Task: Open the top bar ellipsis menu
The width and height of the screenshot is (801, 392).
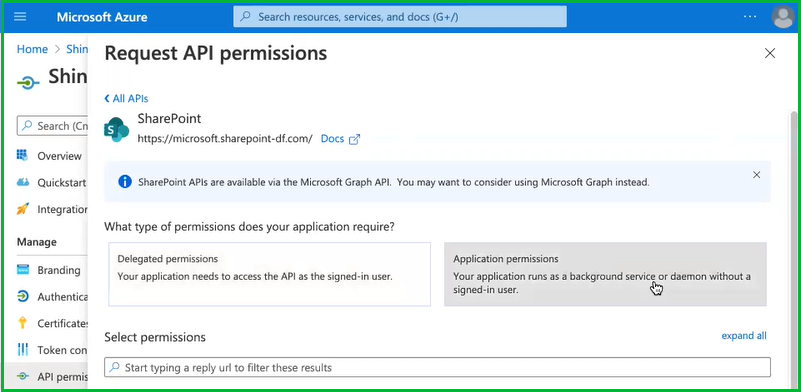Action: pos(750,17)
